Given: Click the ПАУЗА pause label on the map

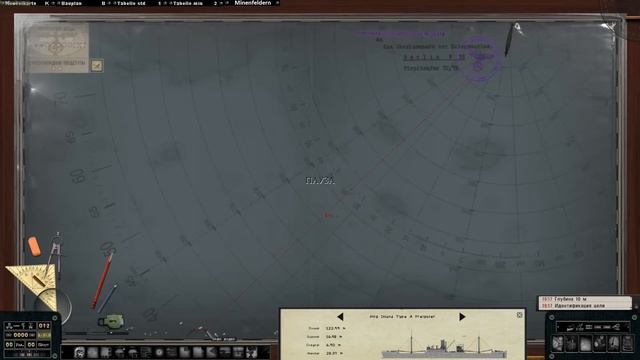Looking at the screenshot, I should (320, 180).
